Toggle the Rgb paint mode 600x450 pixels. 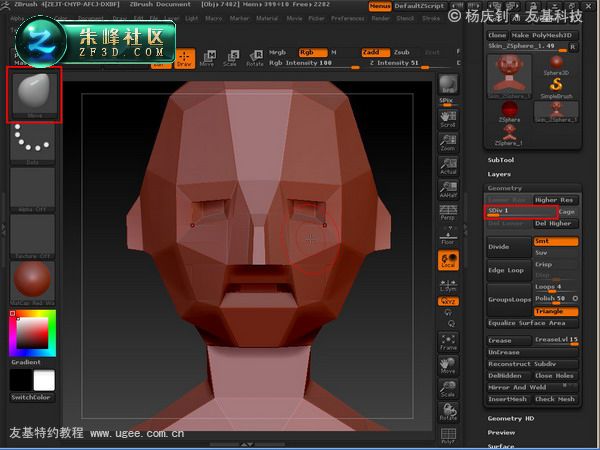pos(313,52)
